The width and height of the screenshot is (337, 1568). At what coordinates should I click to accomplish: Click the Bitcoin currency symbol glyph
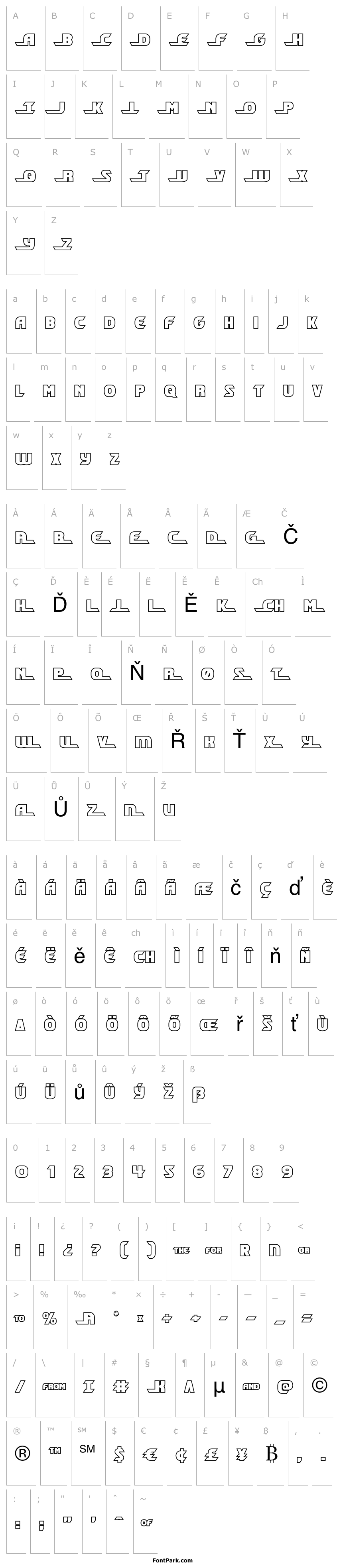click(x=270, y=1454)
